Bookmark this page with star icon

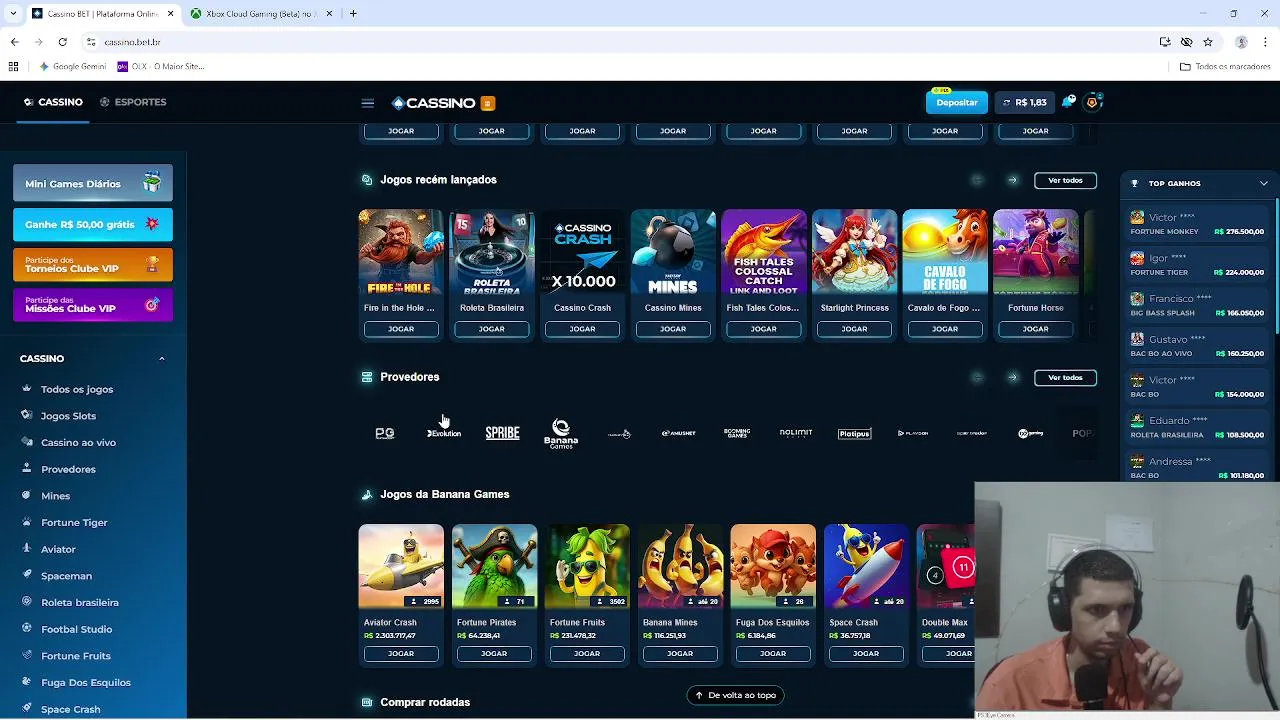(1208, 42)
